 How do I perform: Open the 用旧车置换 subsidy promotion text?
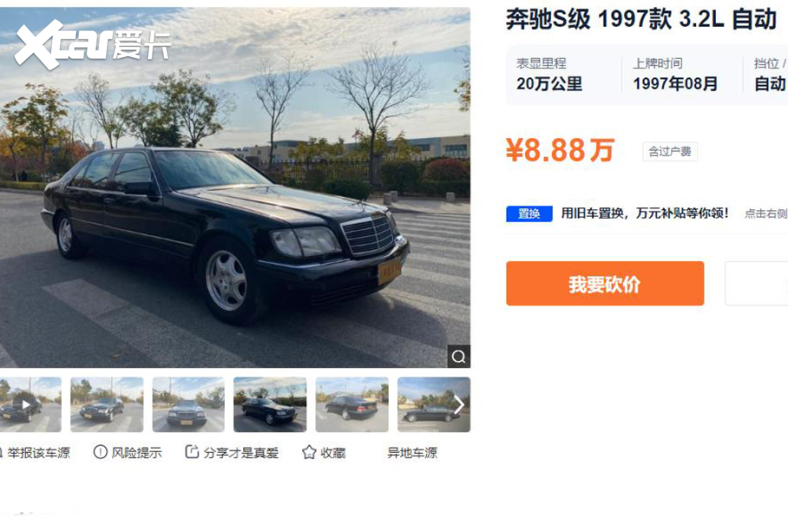click(645, 214)
